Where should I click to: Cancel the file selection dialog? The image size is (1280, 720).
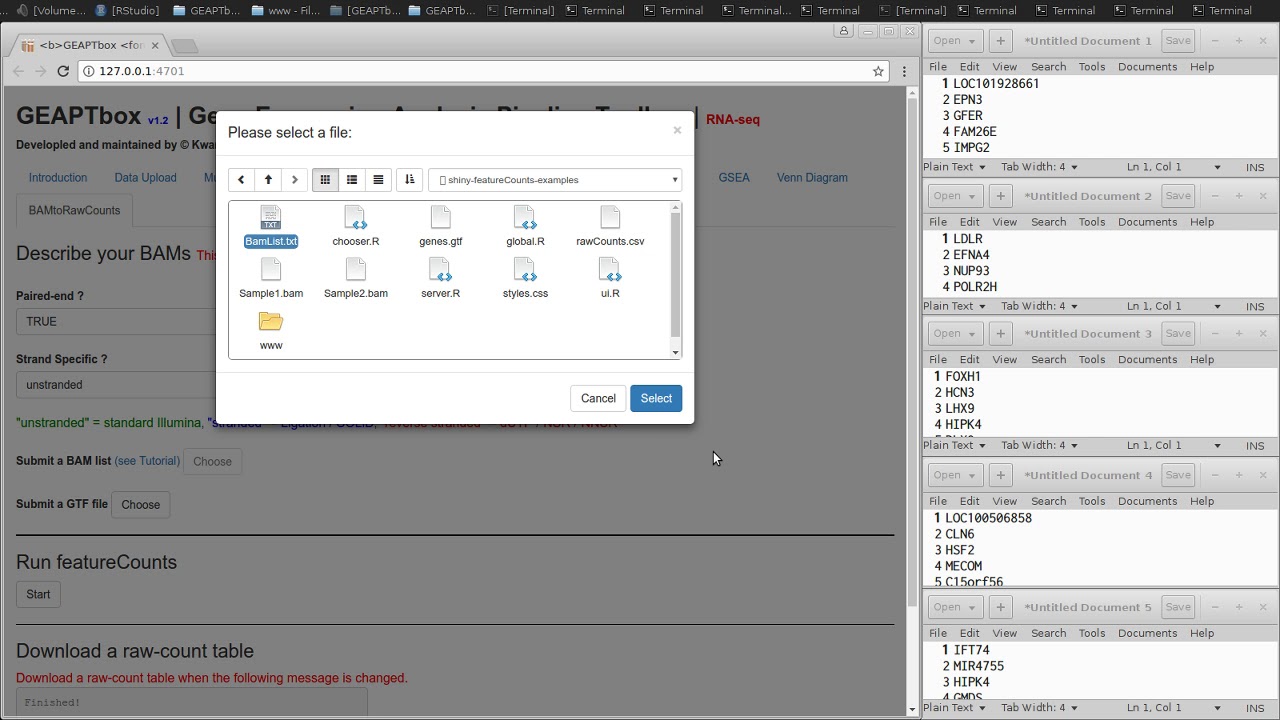598,398
